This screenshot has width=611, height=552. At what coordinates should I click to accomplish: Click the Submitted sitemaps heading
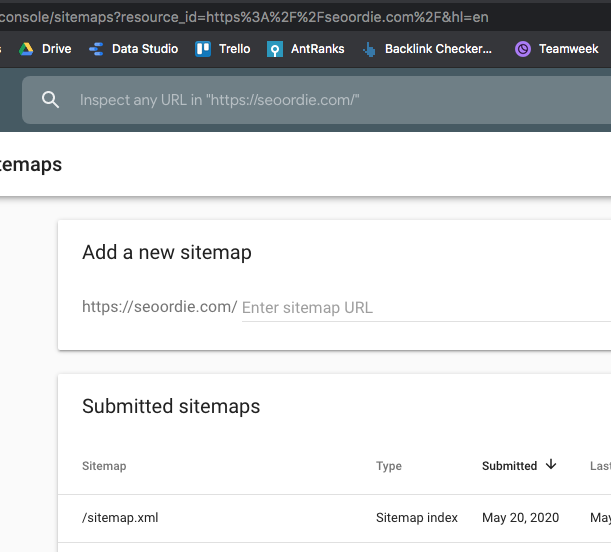(x=171, y=407)
